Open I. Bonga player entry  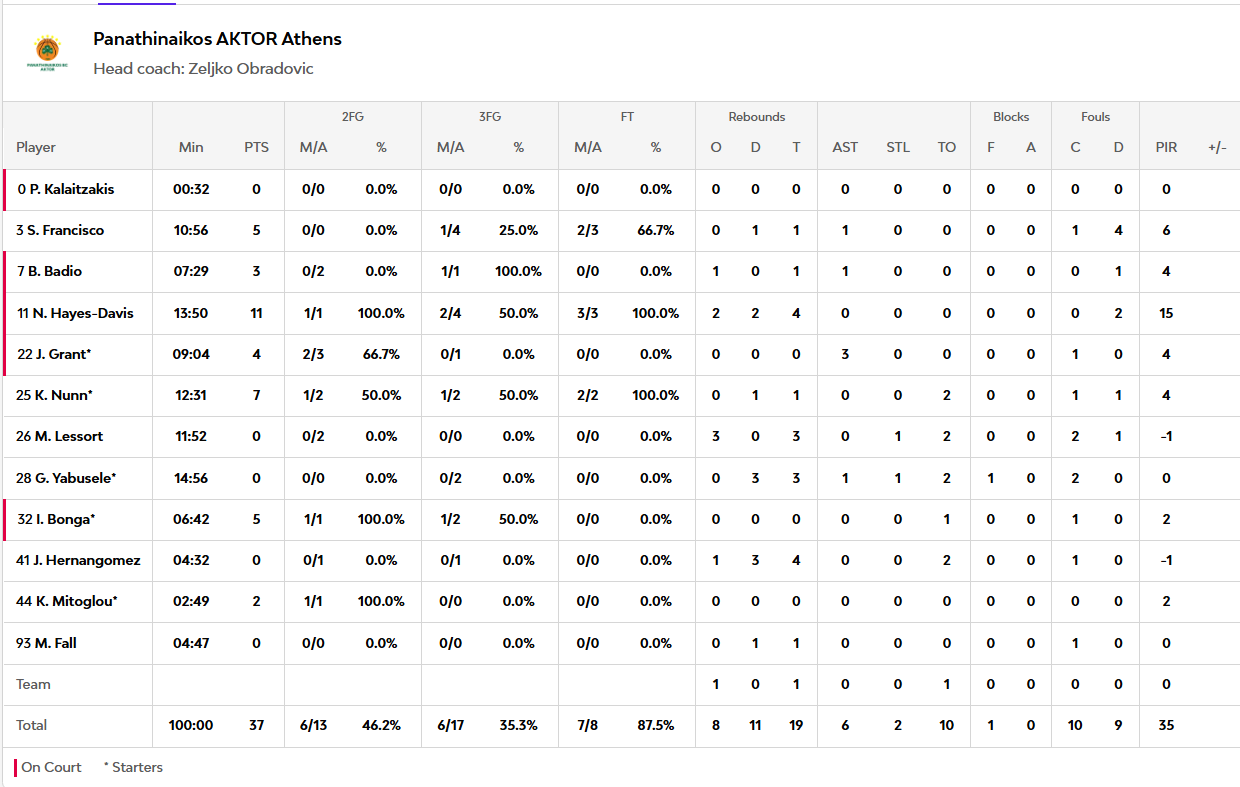(x=56, y=519)
